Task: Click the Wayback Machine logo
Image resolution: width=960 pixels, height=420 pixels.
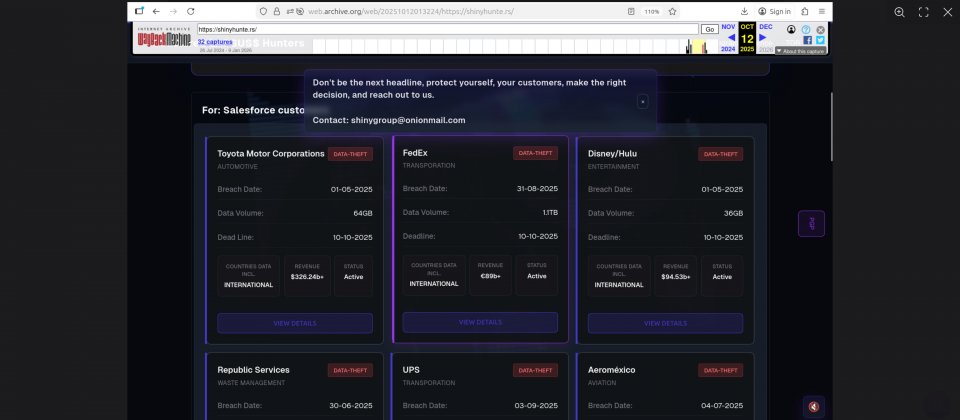Action: (x=164, y=38)
